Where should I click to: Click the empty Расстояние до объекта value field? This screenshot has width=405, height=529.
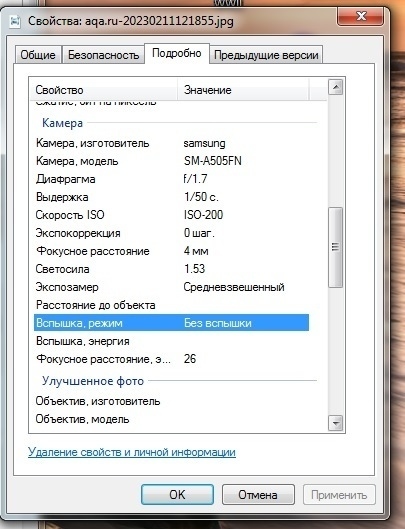pos(246,305)
